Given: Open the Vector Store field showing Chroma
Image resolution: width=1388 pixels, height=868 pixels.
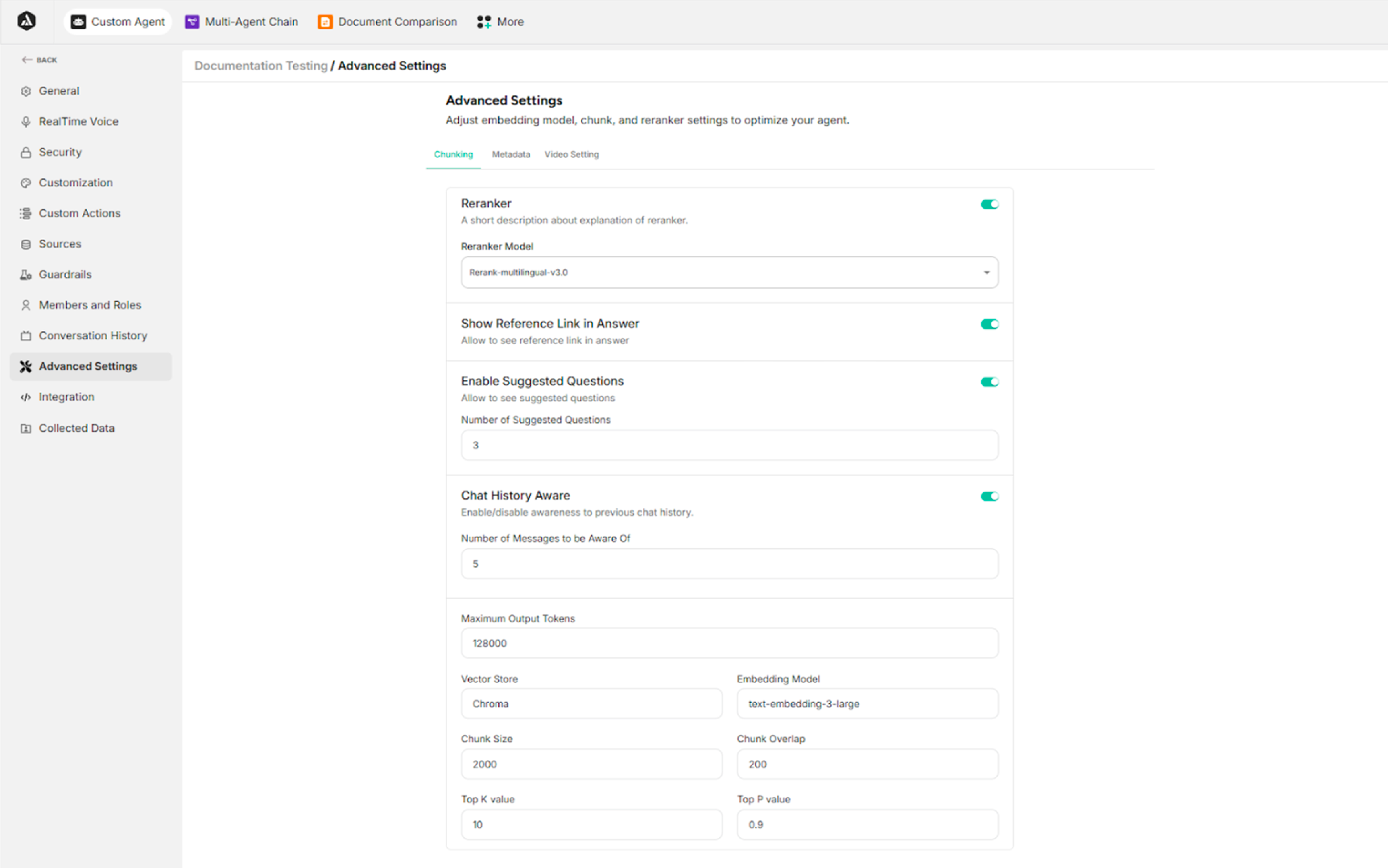Looking at the screenshot, I should coord(591,703).
